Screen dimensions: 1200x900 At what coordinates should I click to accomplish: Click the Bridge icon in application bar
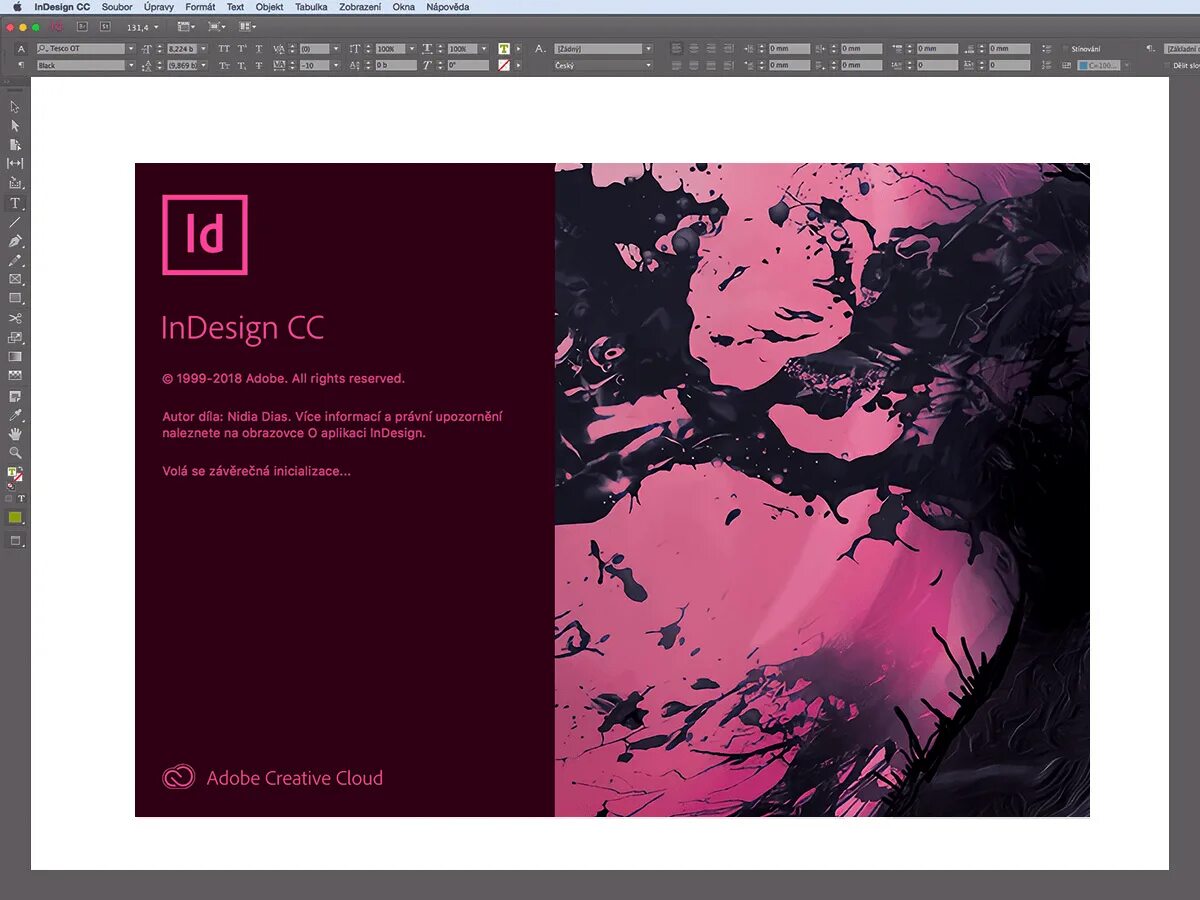pos(83,26)
